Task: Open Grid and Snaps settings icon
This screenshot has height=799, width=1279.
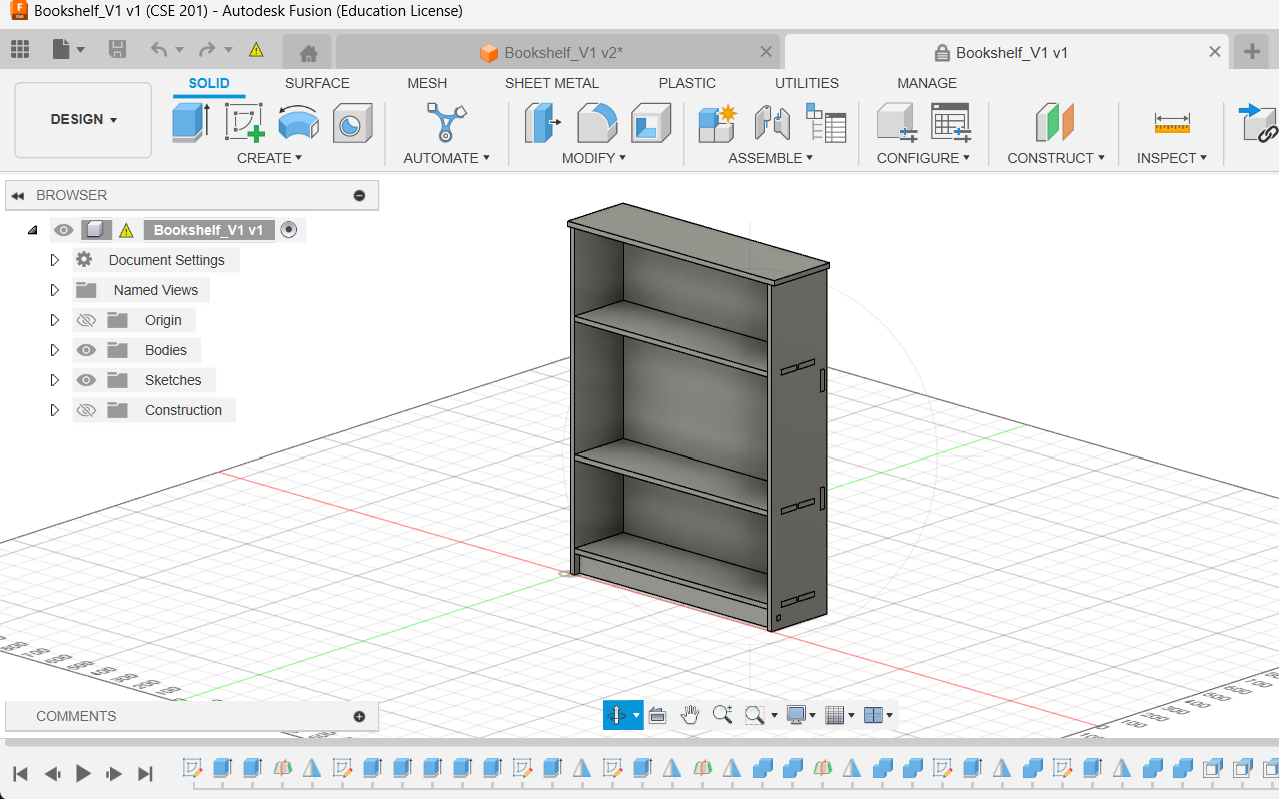Action: [x=835, y=715]
